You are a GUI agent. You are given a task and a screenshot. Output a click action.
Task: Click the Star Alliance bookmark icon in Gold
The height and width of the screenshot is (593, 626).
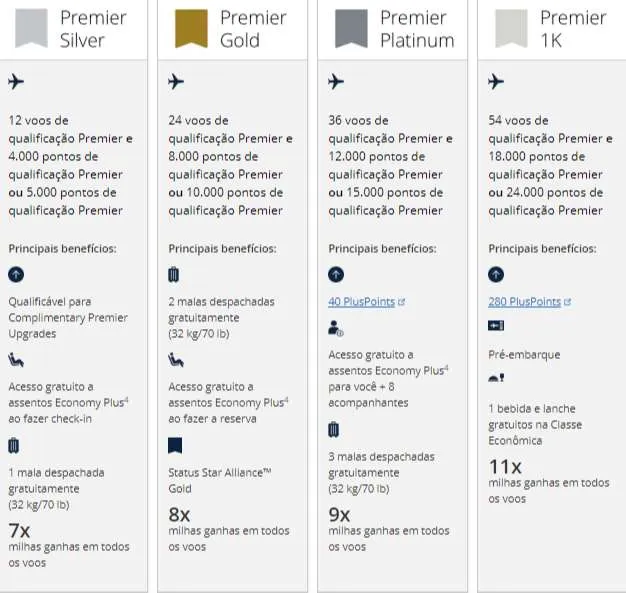(x=175, y=445)
